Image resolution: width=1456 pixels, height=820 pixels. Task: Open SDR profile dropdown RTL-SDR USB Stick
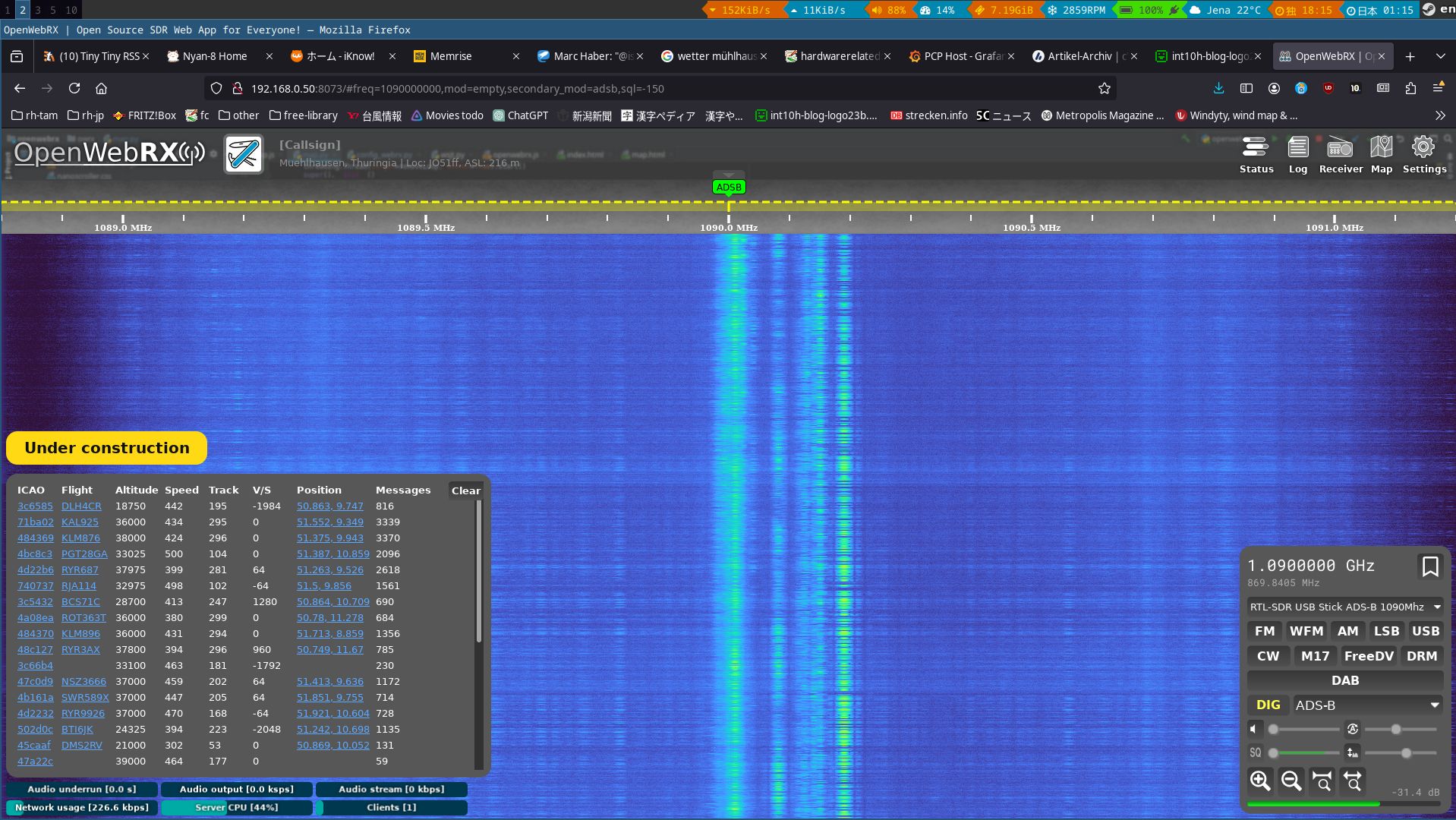1345,607
